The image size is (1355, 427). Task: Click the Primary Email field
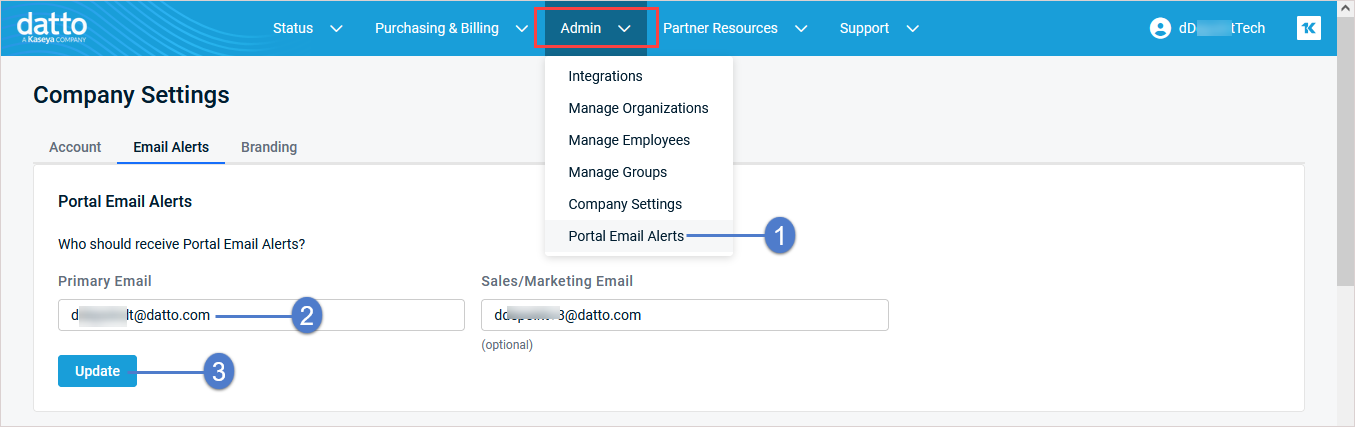click(261, 315)
